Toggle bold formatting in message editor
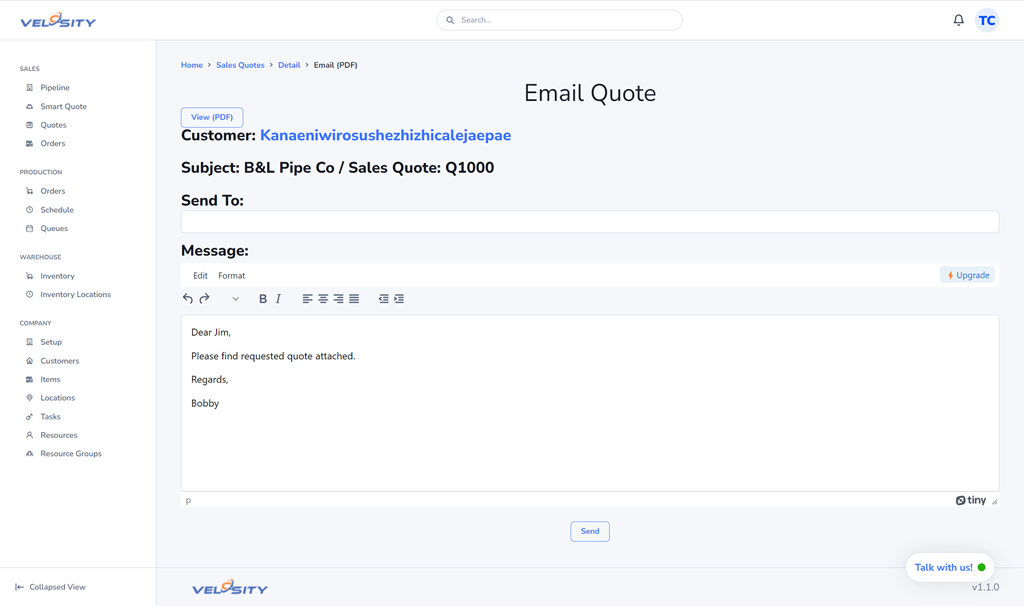 263,299
